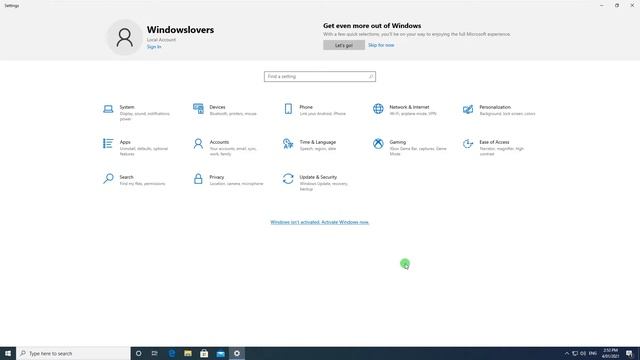Screen dimensions: 640x360
Task: Click the Skip for now link
Action: [381, 45]
